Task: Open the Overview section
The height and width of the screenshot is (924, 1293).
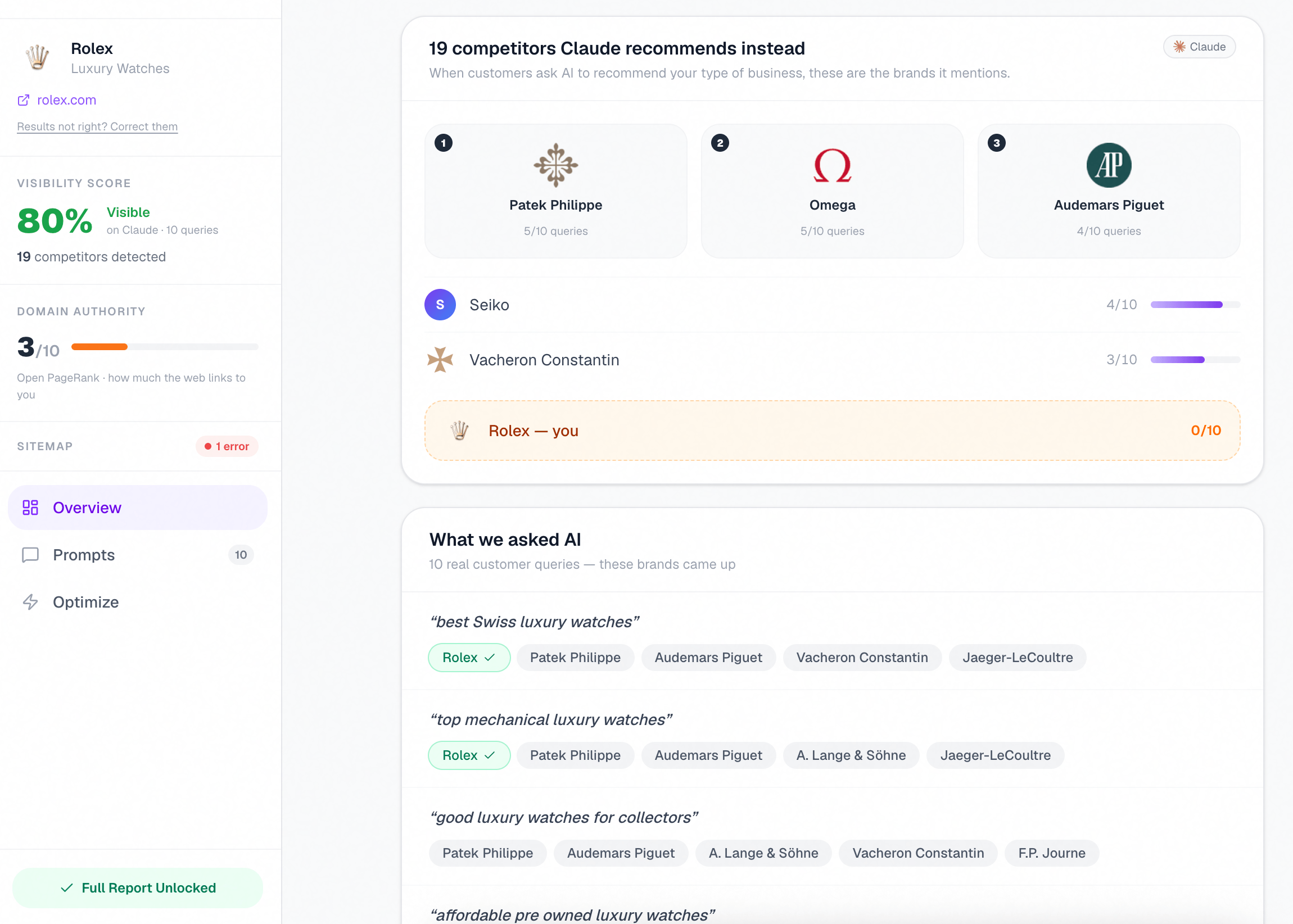Action: tap(138, 508)
